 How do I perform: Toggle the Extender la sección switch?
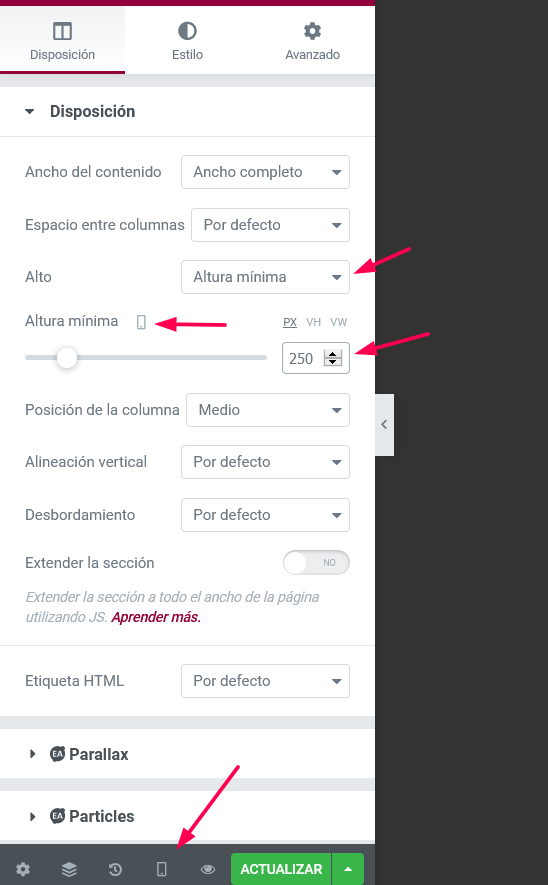point(316,563)
